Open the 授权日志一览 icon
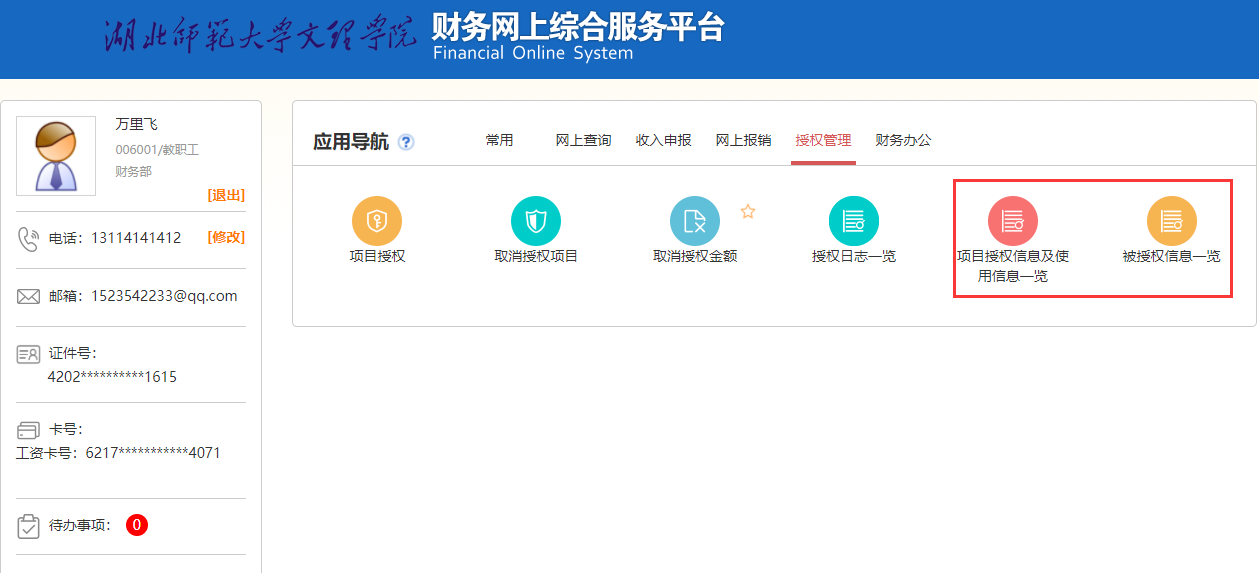1259x573 pixels. pos(854,221)
